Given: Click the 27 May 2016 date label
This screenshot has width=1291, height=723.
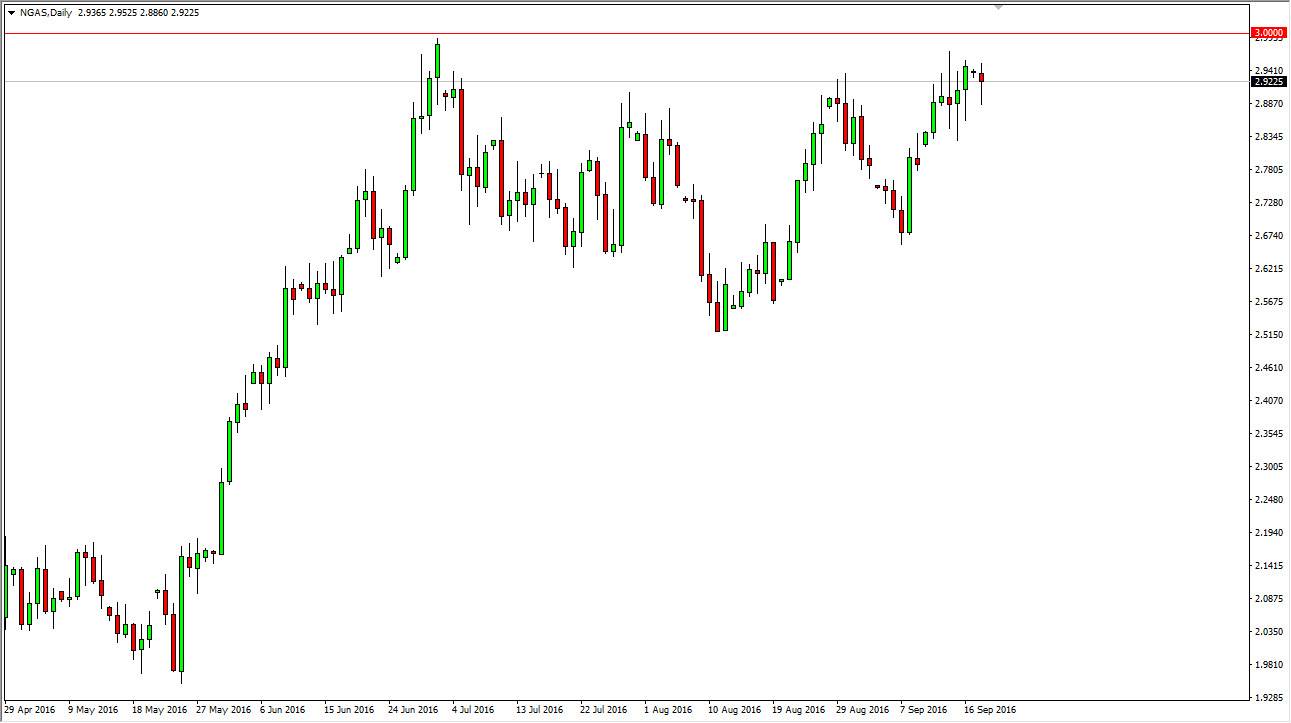Looking at the screenshot, I should (224, 710).
